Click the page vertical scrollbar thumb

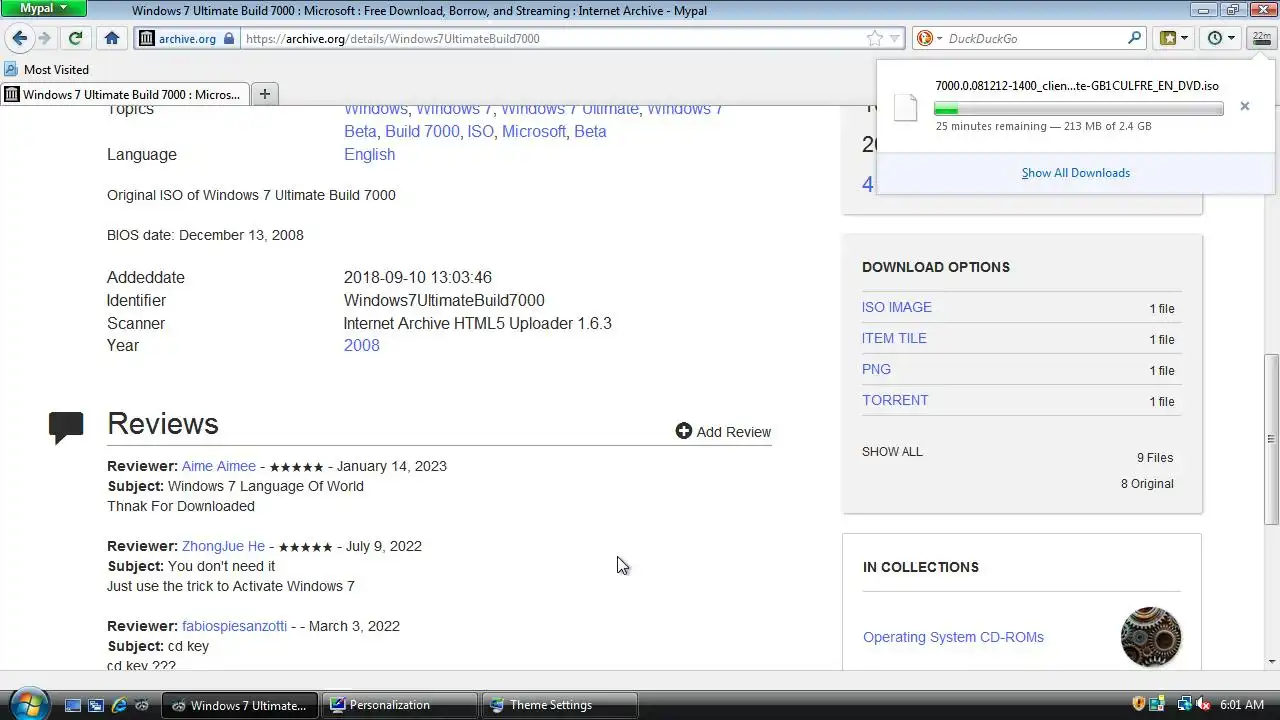click(x=1272, y=438)
